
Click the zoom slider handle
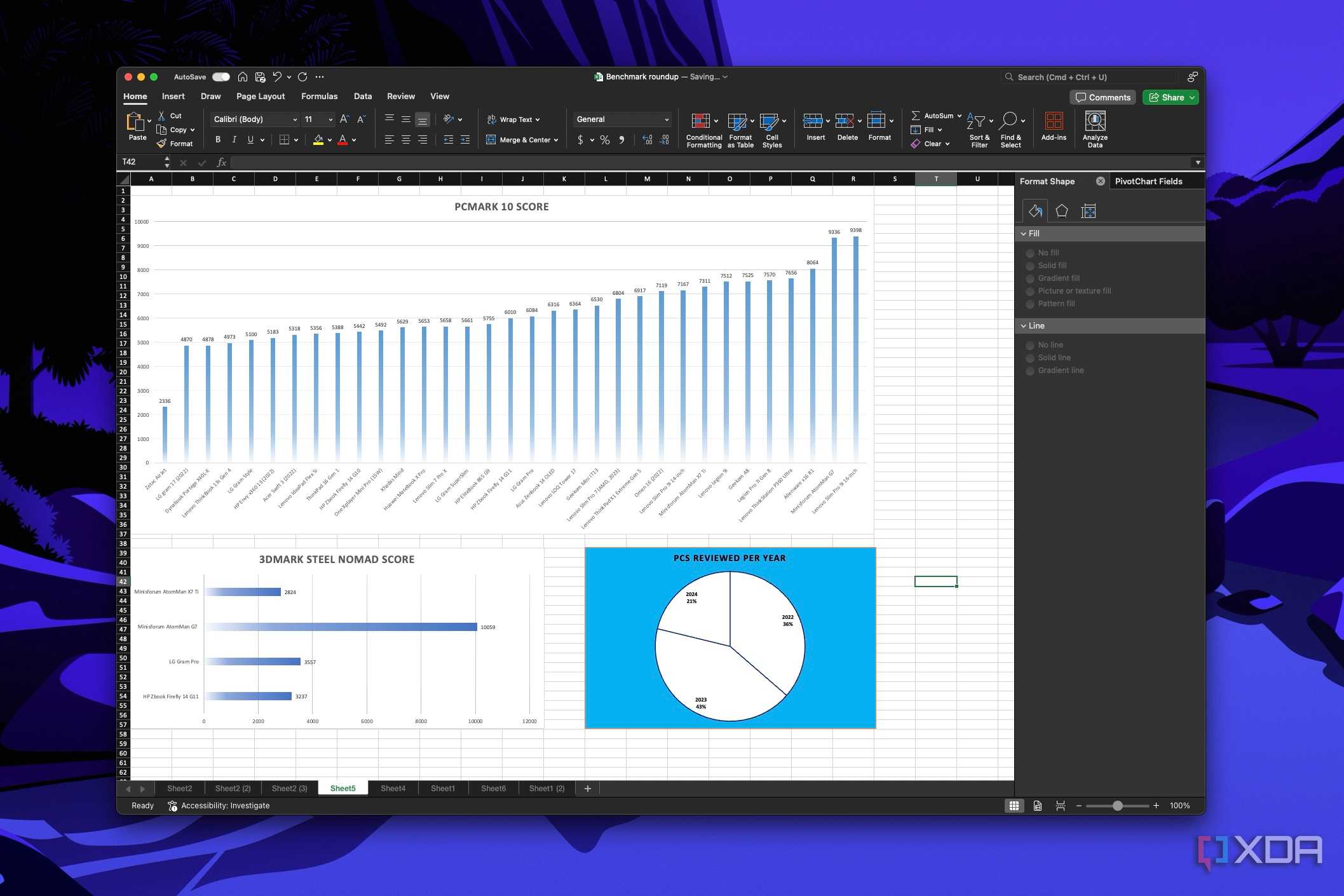point(1117,806)
